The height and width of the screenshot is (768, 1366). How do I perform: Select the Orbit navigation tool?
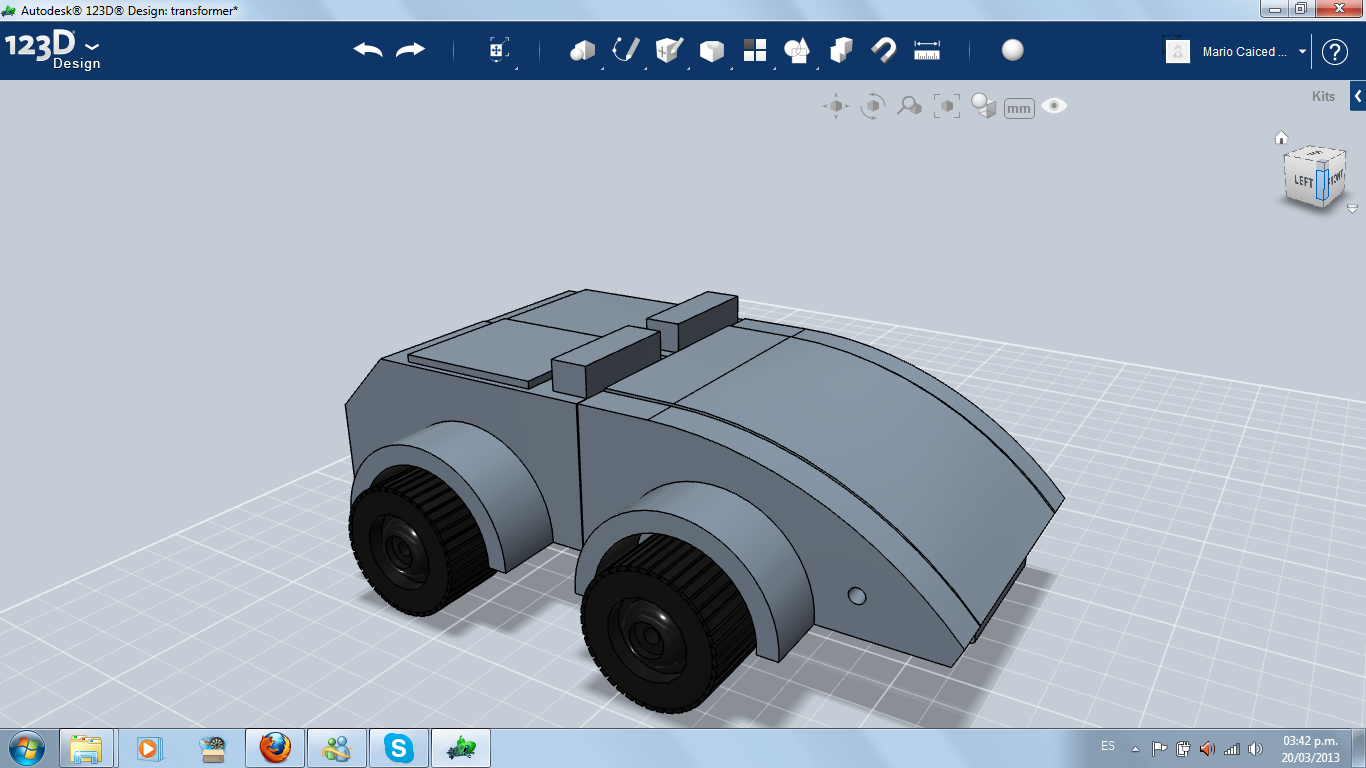point(873,106)
